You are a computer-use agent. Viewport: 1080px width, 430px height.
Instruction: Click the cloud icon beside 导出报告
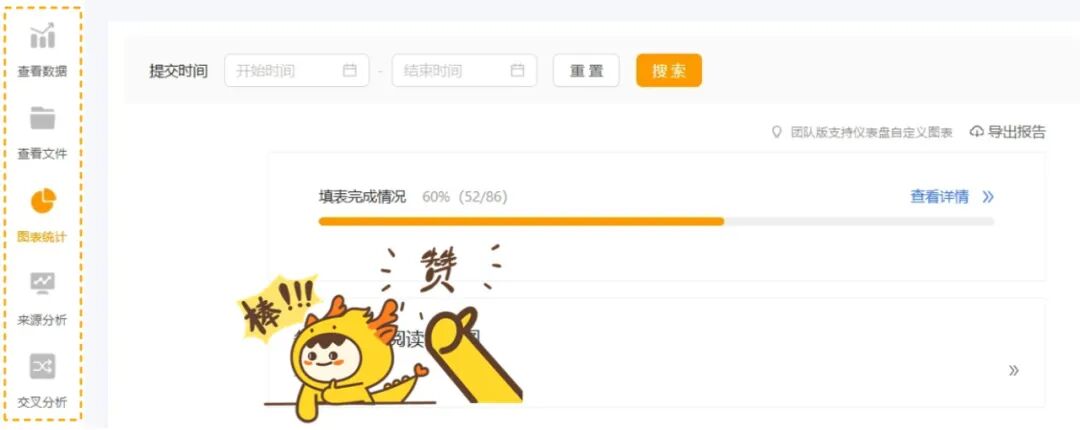pos(976,132)
